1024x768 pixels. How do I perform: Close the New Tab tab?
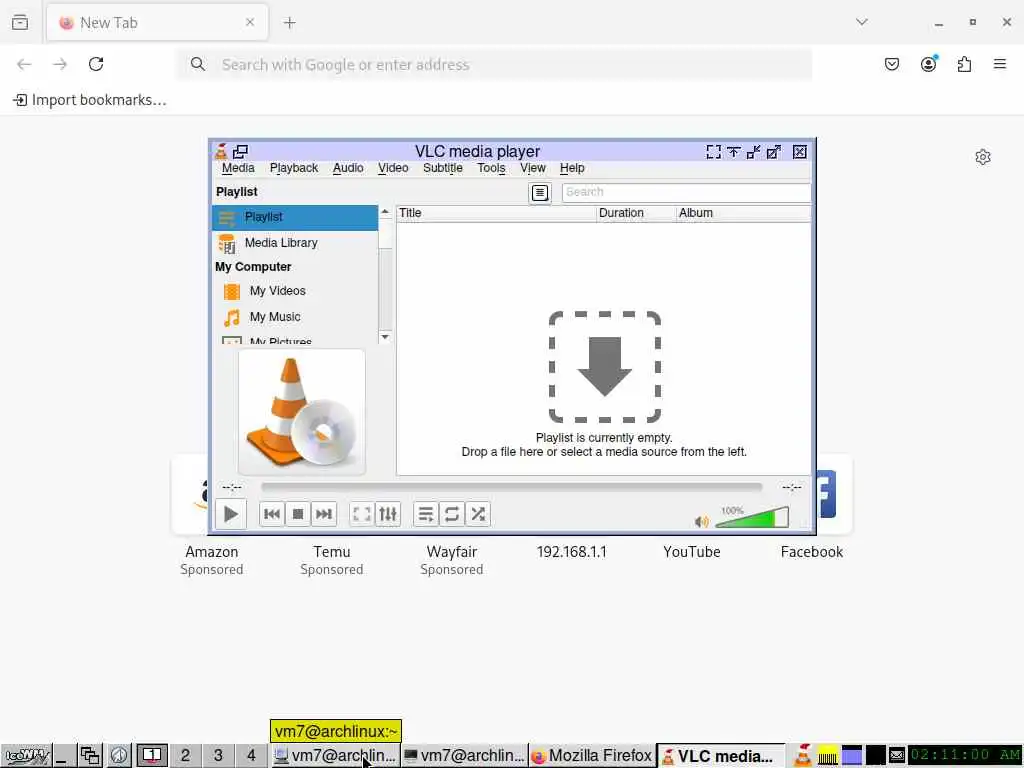[250, 22]
